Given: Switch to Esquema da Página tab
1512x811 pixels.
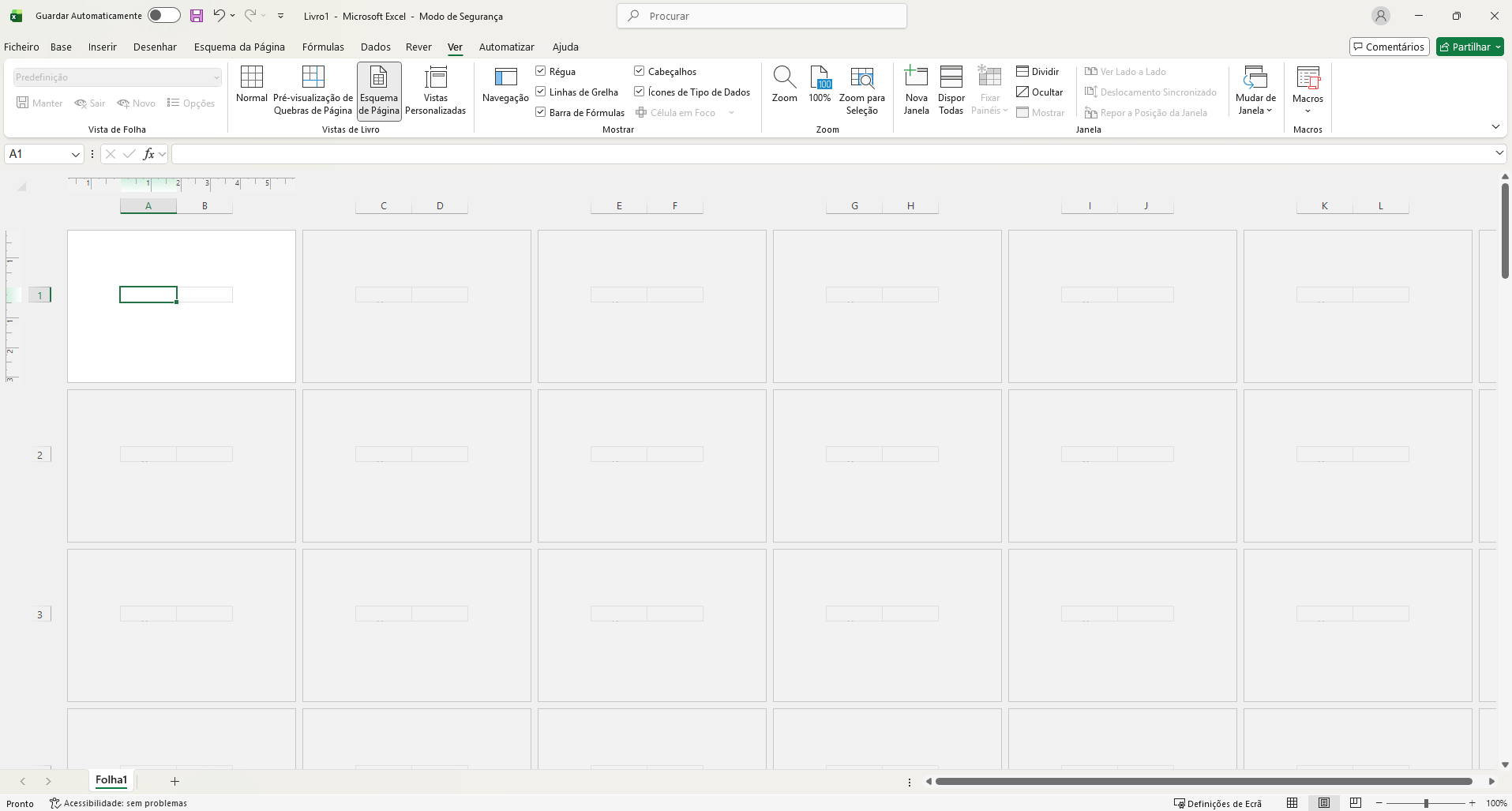Looking at the screenshot, I should click(x=239, y=47).
